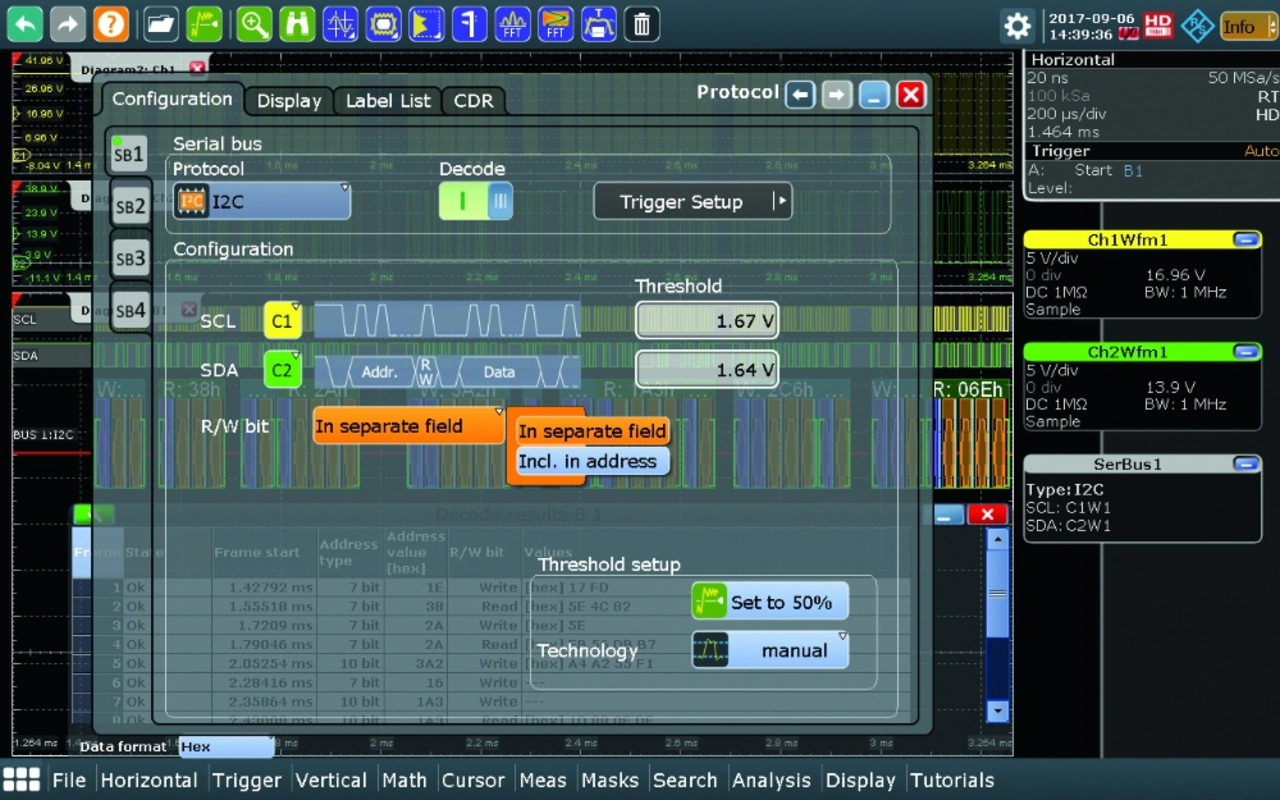Viewport: 1280px width, 800px height.
Task: Switch to the Configuration tab
Action: 172,99
